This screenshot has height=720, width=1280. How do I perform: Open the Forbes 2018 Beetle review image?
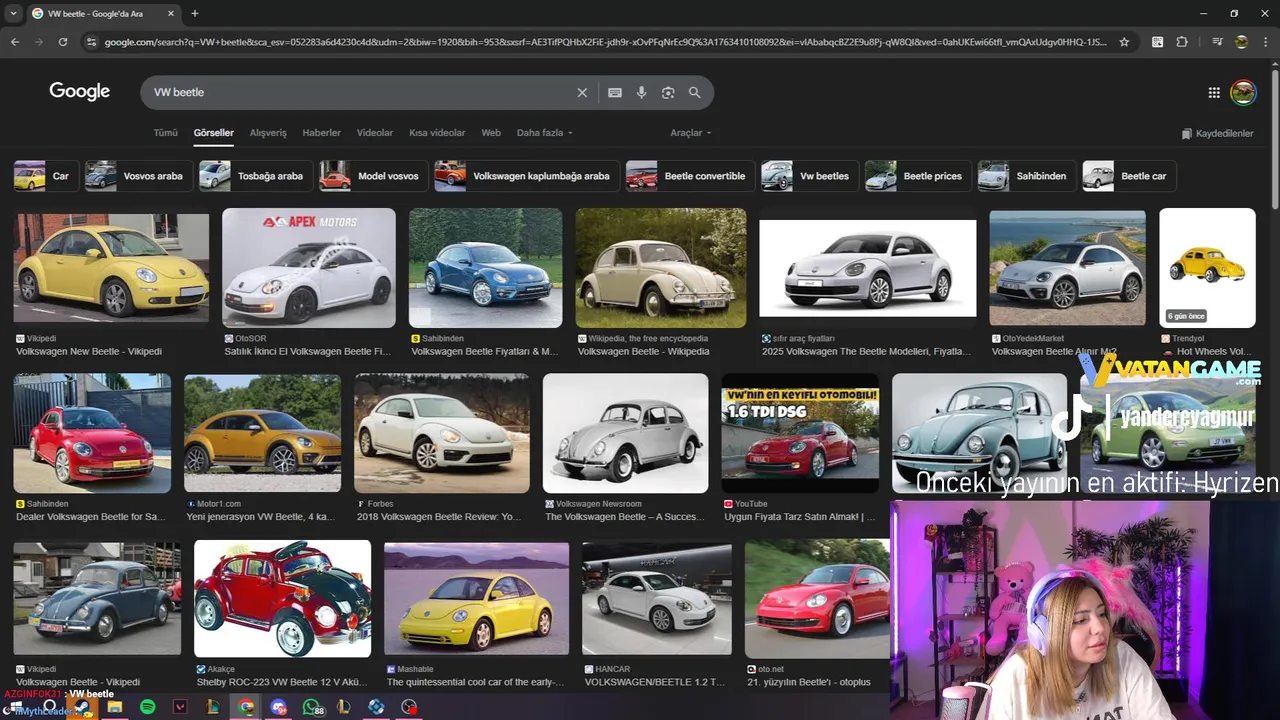pos(442,433)
